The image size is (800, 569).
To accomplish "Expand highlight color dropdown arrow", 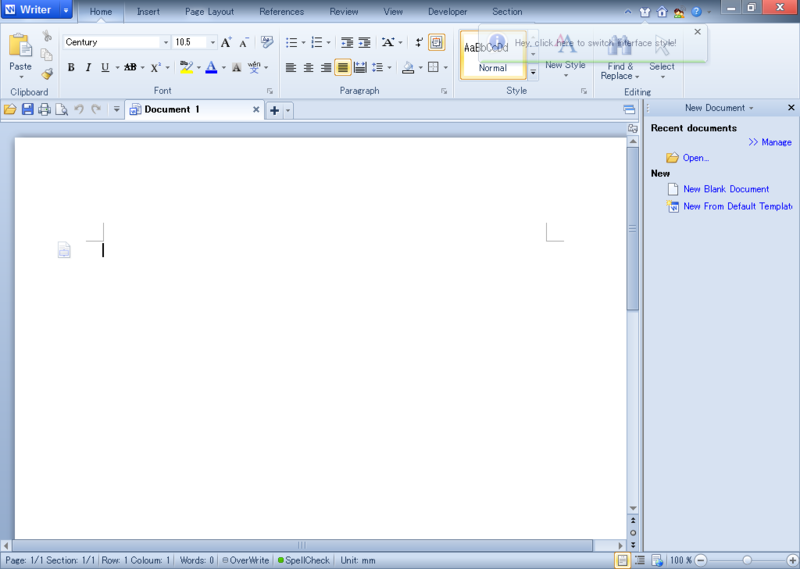I will click(x=198, y=67).
